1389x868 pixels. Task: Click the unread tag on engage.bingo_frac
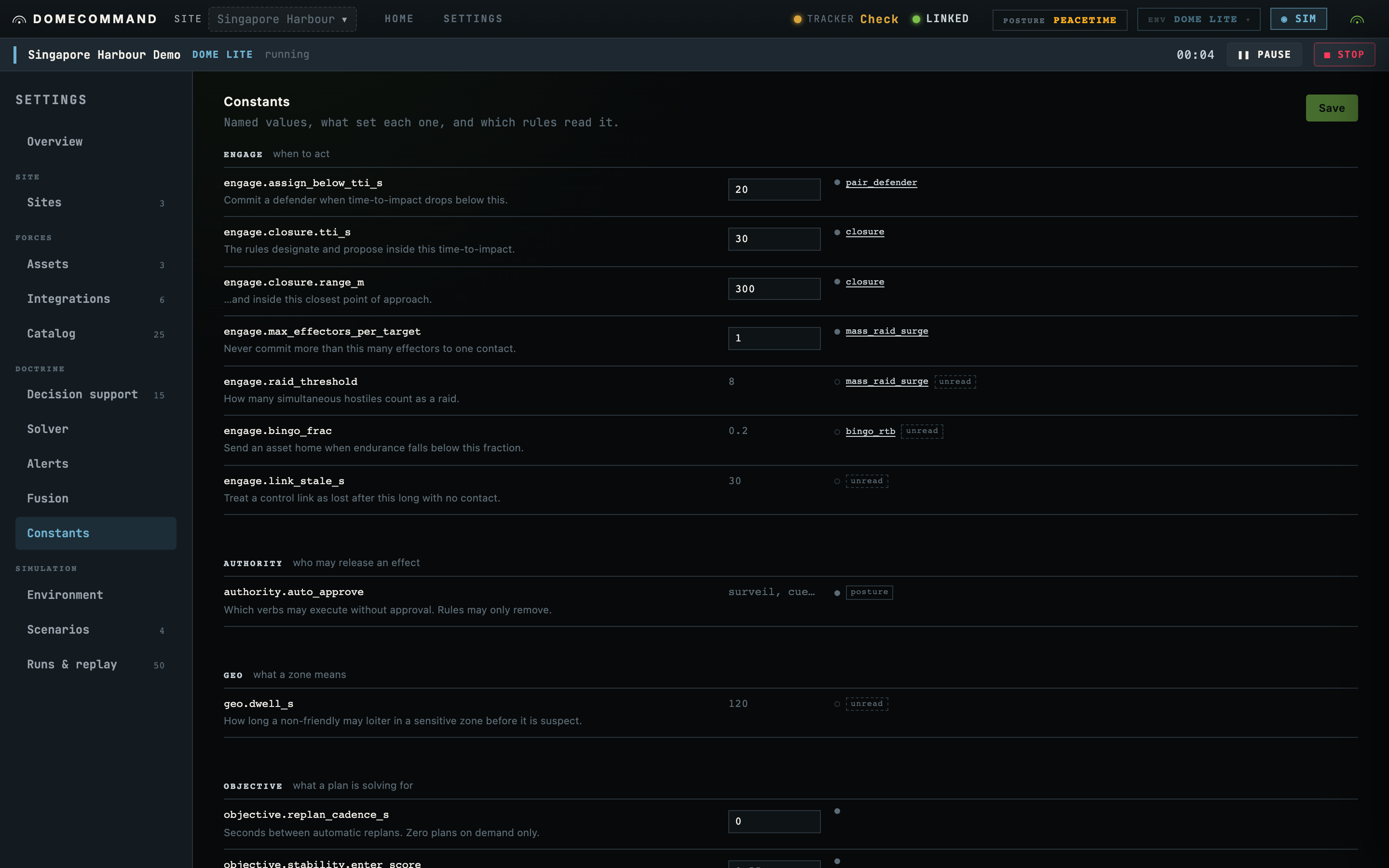pyautogui.click(x=922, y=431)
